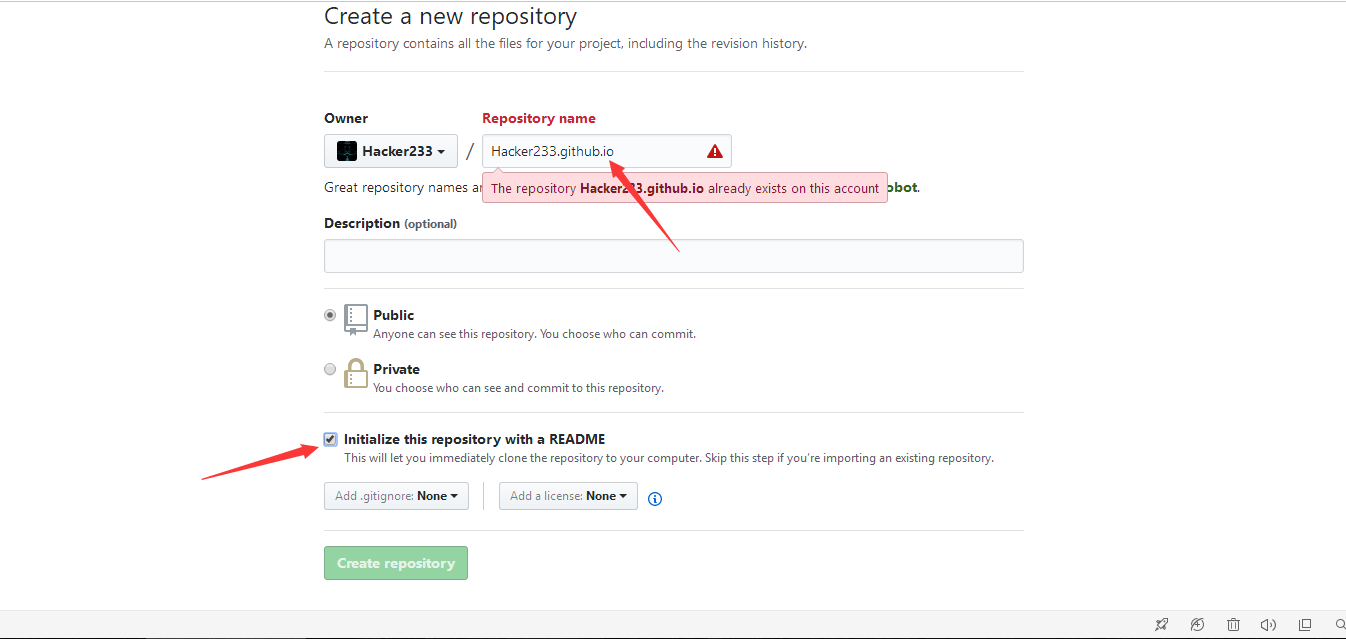Click the Hacker233 owner avatar image
1346x639 pixels.
tap(346, 151)
